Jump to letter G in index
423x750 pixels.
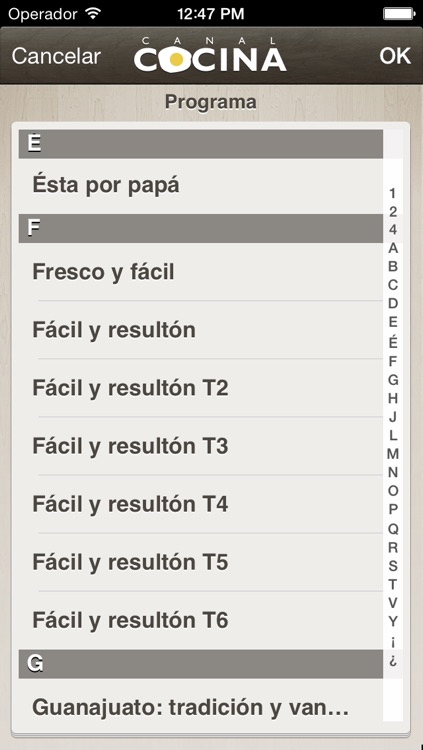point(393,380)
